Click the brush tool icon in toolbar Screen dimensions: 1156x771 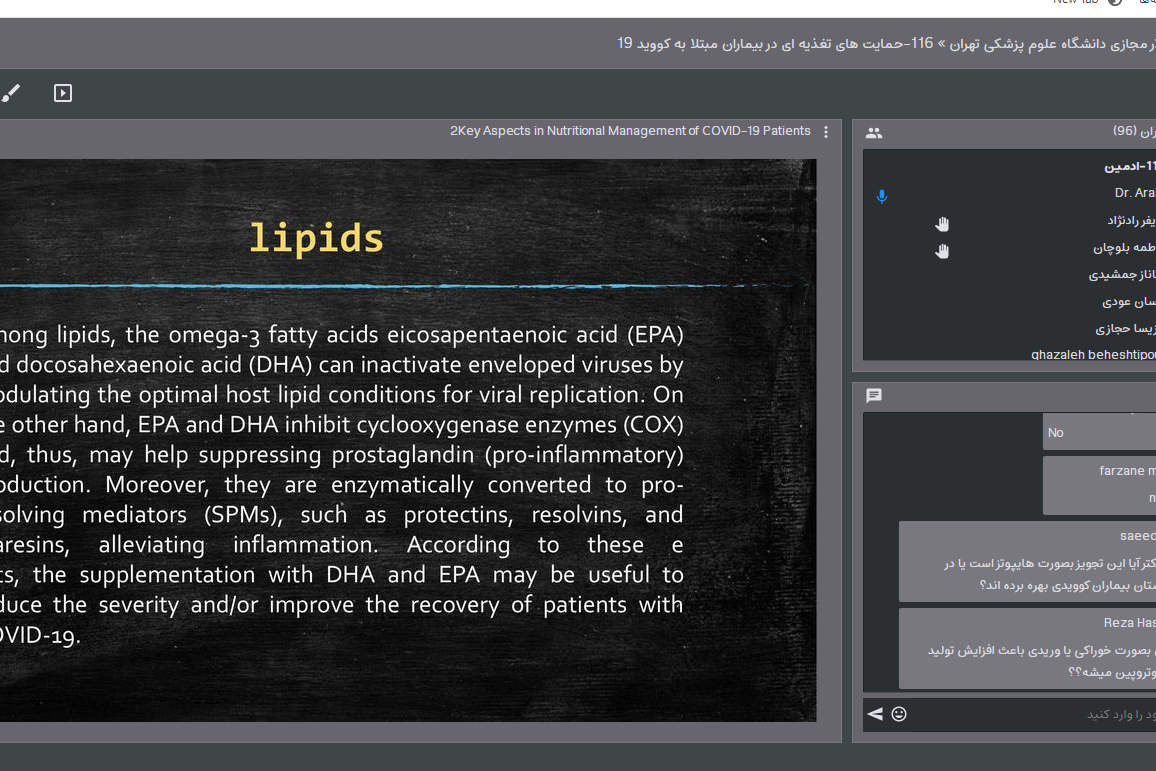[x=11, y=93]
